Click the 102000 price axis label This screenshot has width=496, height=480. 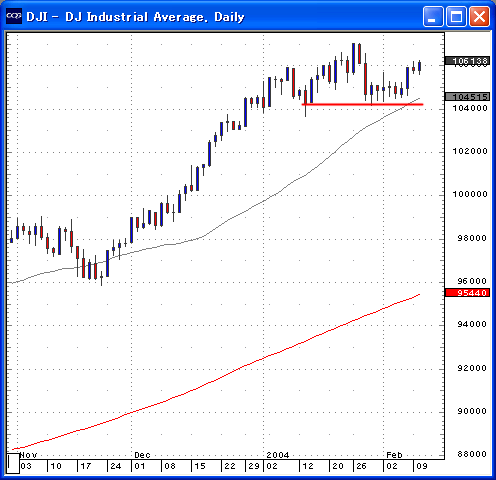tap(470, 151)
